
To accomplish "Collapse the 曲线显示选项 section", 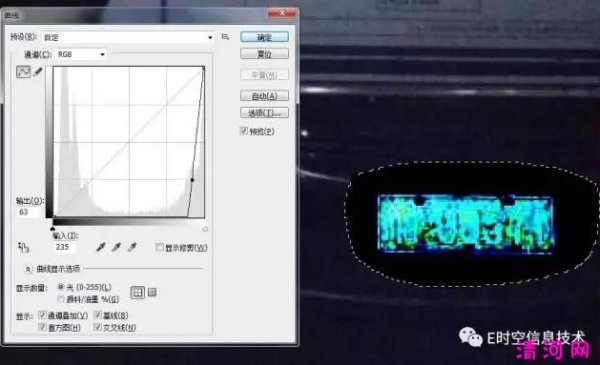I will [x=28, y=269].
